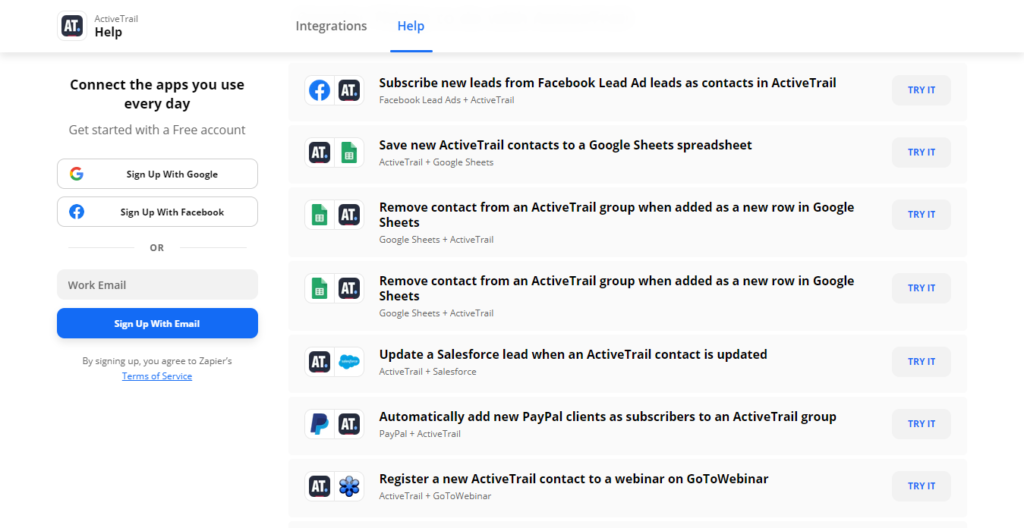Click the Facebook Lead Ads icon
1024x528 pixels.
coord(320,91)
